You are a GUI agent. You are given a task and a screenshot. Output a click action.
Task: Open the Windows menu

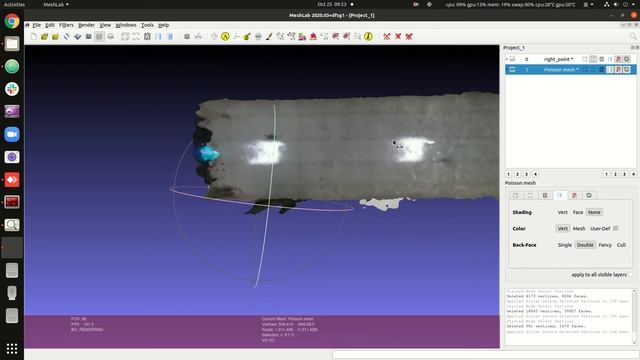point(126,25)
